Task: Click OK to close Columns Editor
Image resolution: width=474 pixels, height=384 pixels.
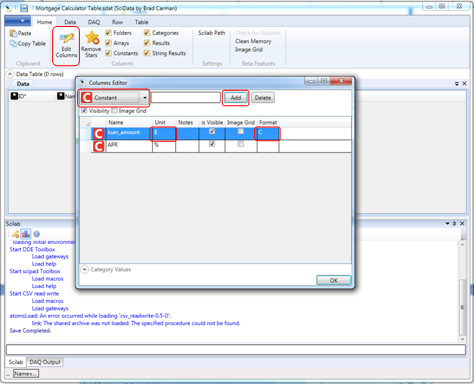Action: pyautogui.click(x=333, y=280)
